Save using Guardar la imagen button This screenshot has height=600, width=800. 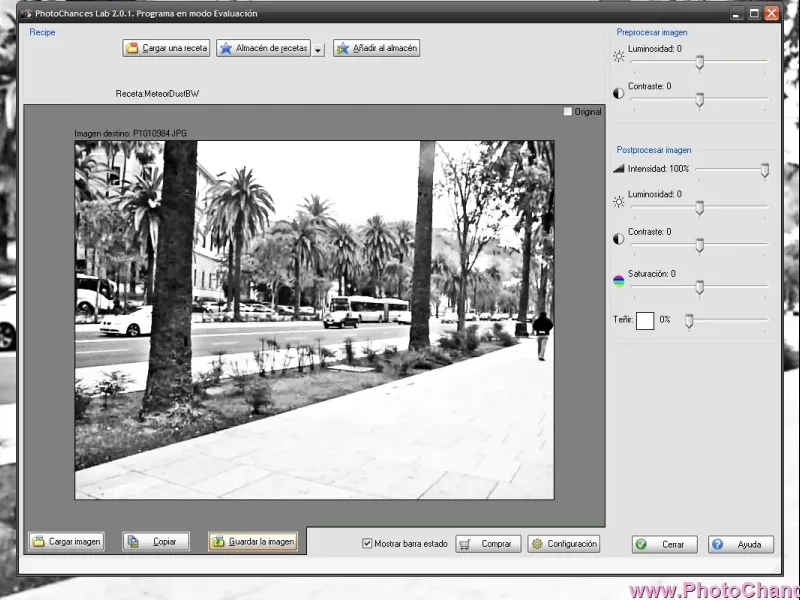coord(252,541)
